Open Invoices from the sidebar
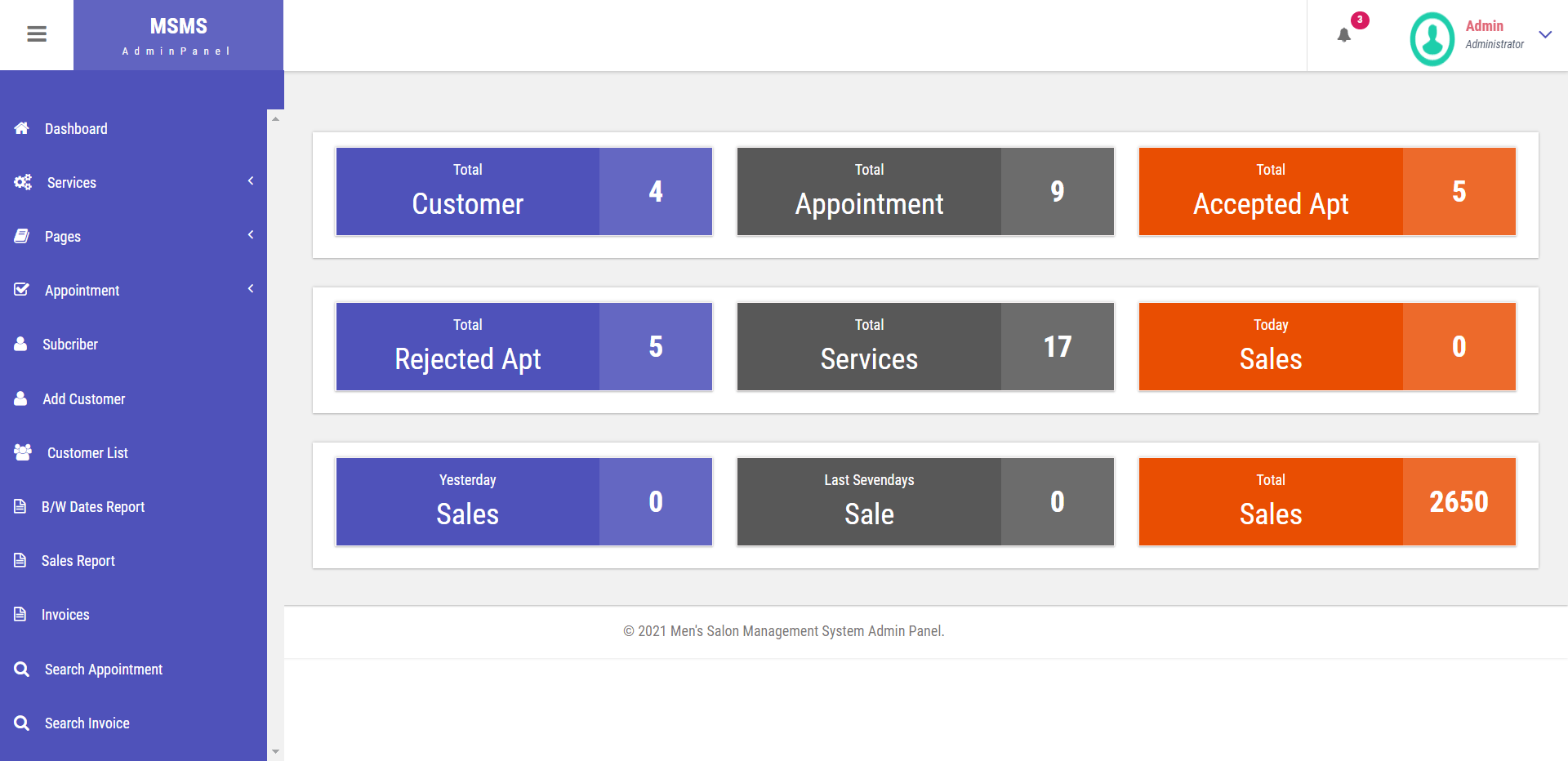 tap(65, 615)
